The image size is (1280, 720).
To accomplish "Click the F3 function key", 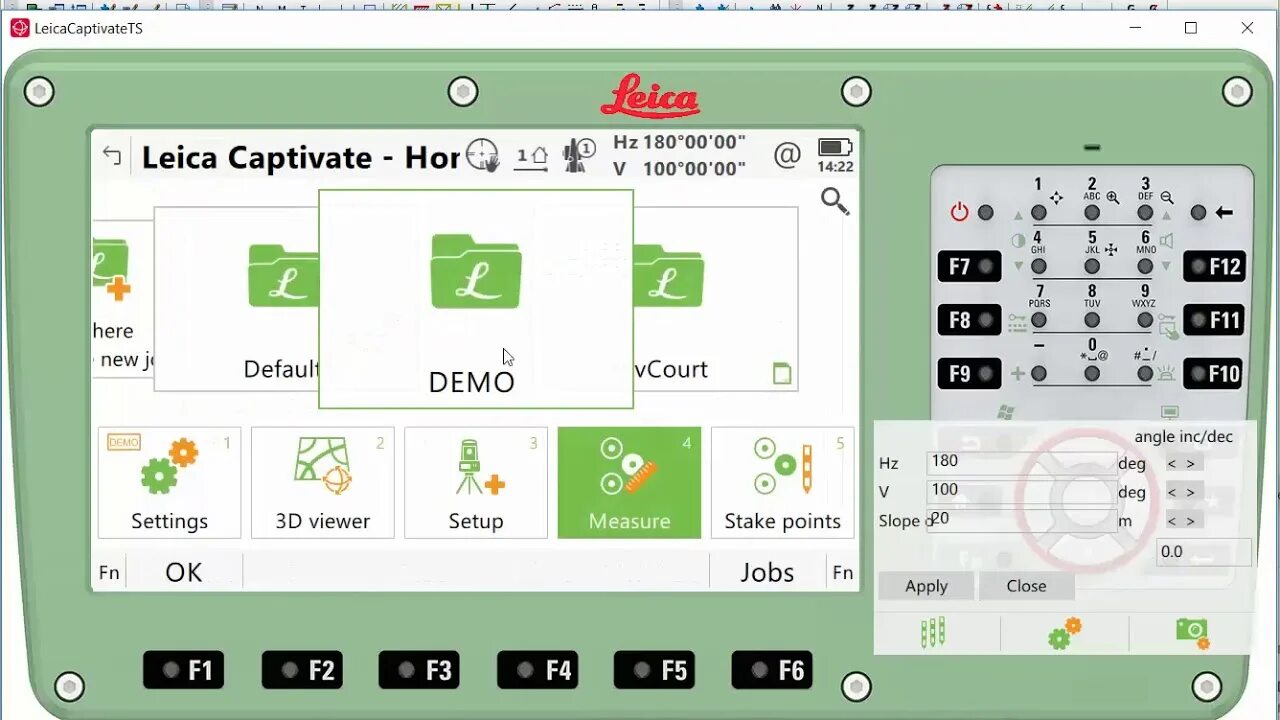I will (419, 670).
